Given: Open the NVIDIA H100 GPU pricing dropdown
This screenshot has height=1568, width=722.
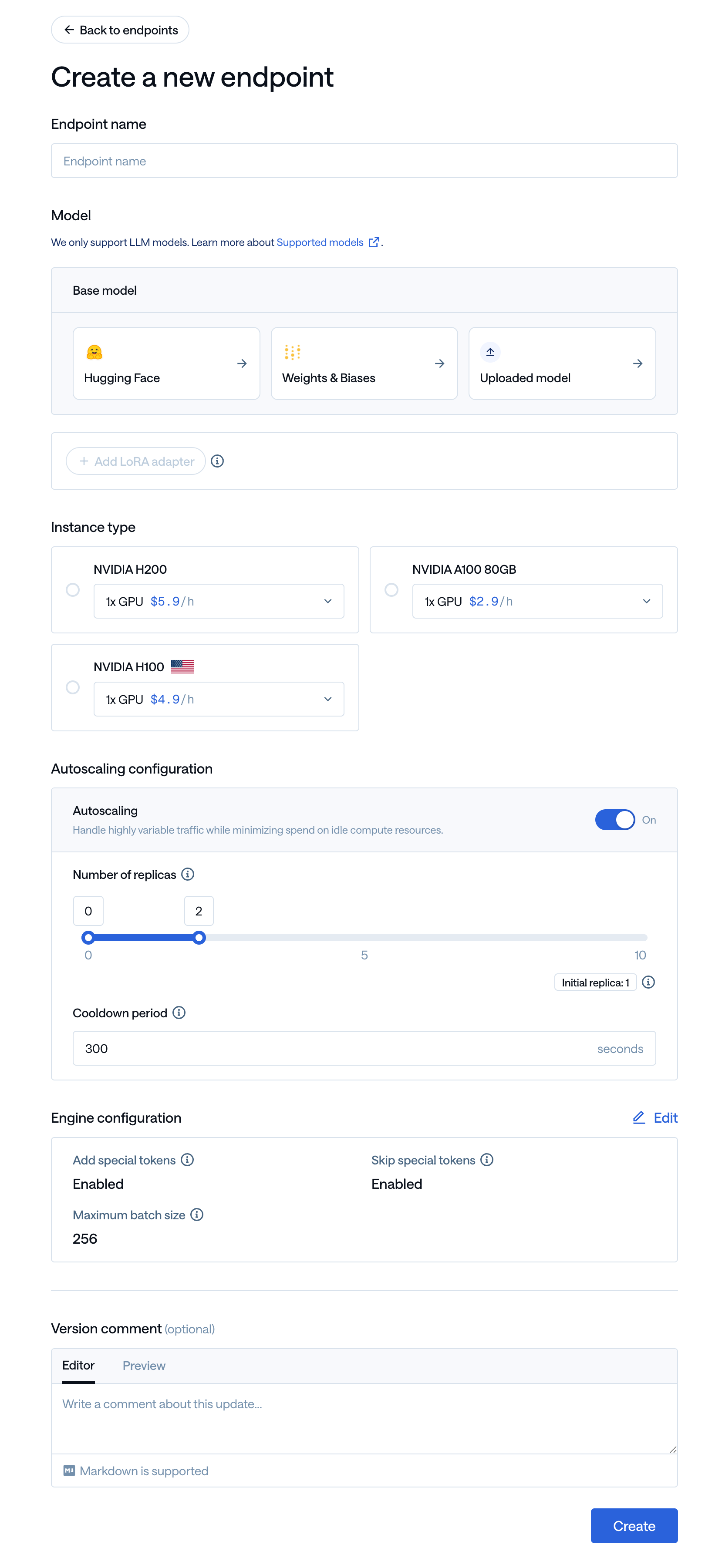Looking at the screenshot, I should click(219, 699).
